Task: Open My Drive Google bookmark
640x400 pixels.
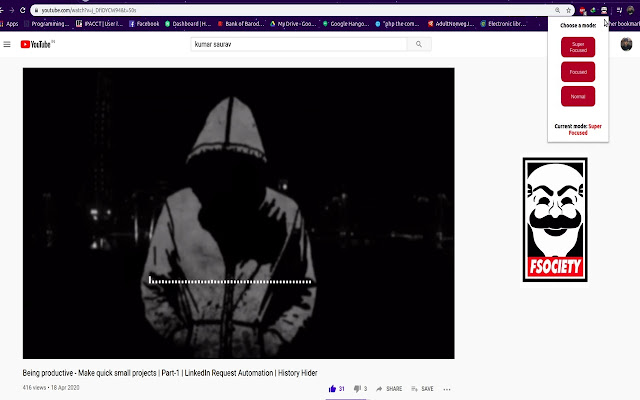Action: click(x=293, y=24)
